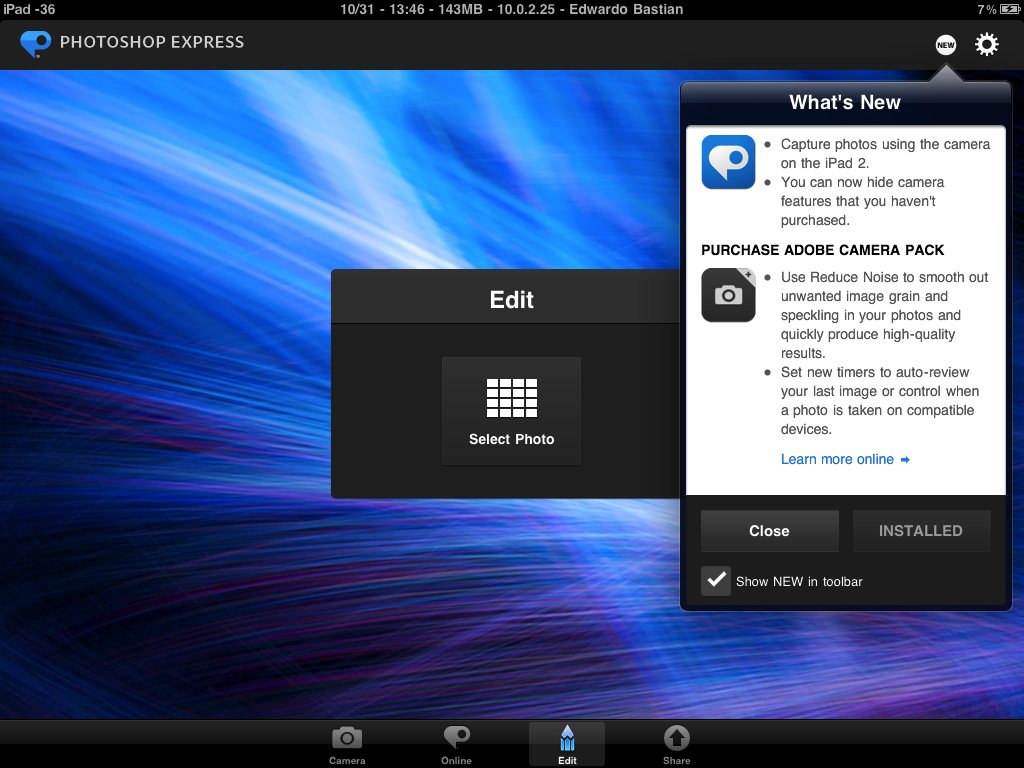Click the Edit panel heading
The height and width of the screenshot is (768, 1024).
click(x=511, y=300)
